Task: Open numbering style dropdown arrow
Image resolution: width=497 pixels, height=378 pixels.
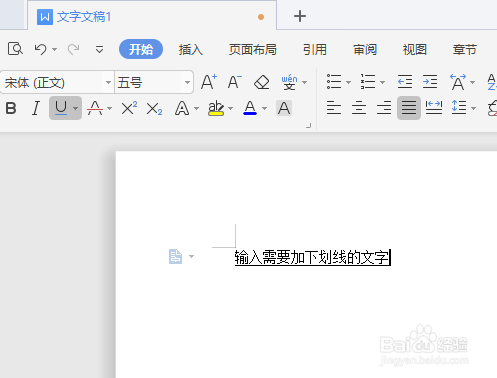Action: 383,82
